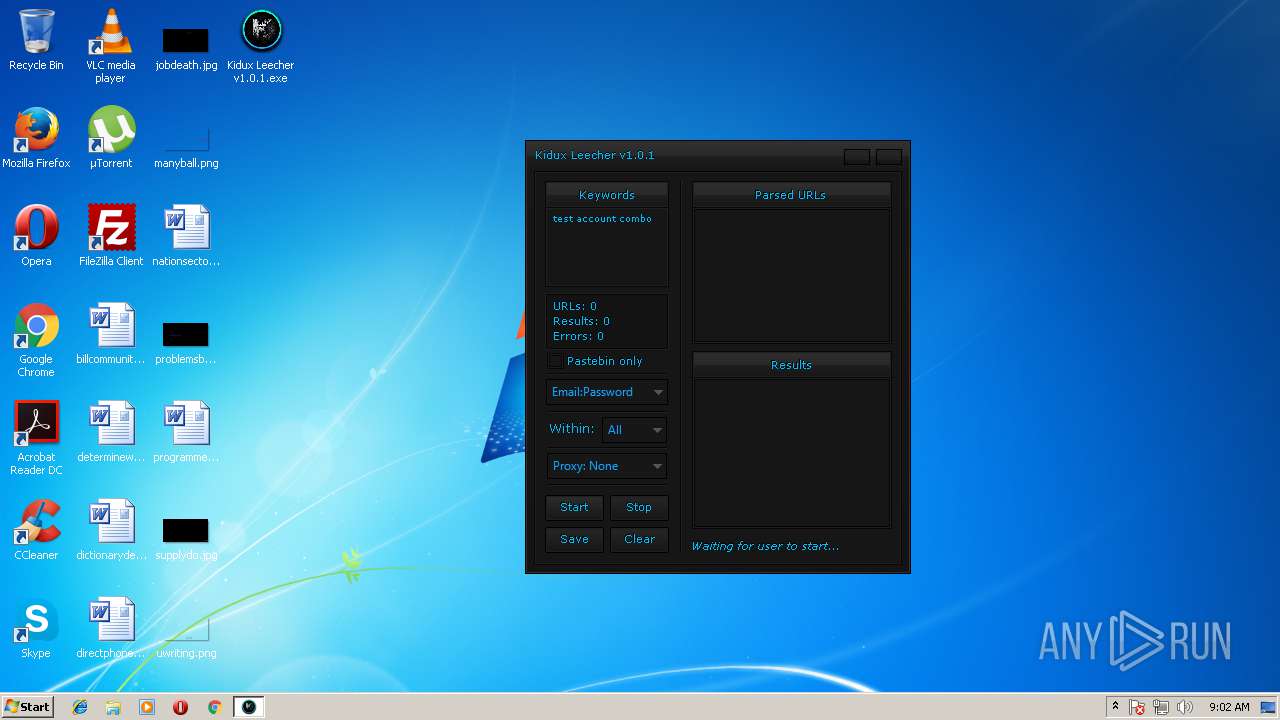Open the Email:Password format dropdown
This screenshot has width=1280, height=720.
click(x=607, y=392)
